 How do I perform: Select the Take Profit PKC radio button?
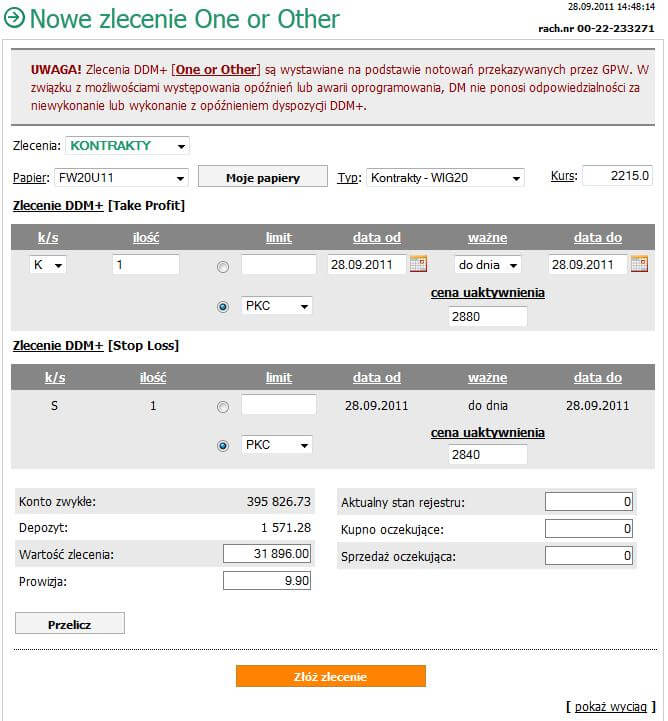coord(222,306)
